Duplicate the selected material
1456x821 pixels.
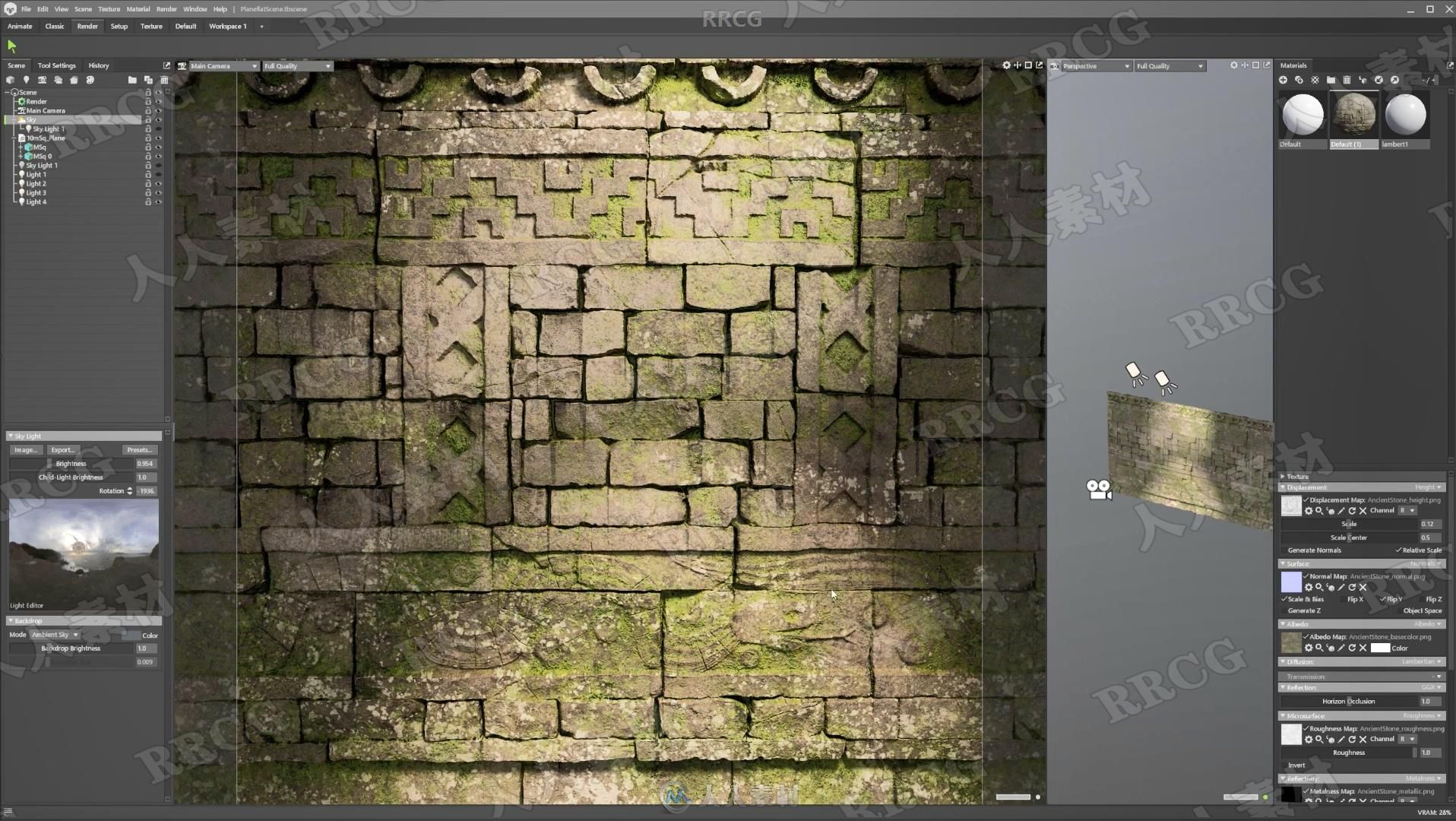[1299, 80]
